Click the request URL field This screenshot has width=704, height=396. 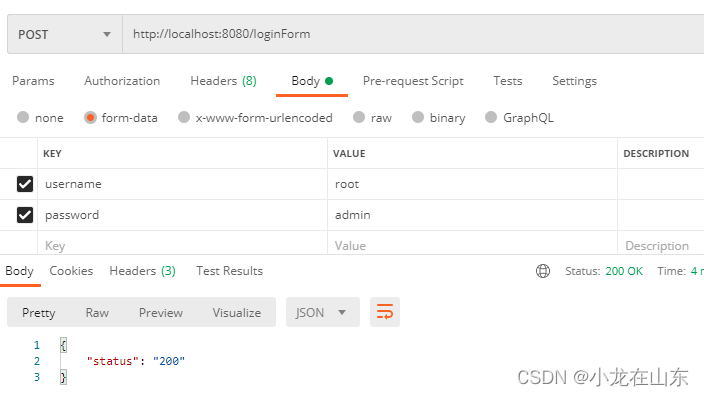[413, 34]
